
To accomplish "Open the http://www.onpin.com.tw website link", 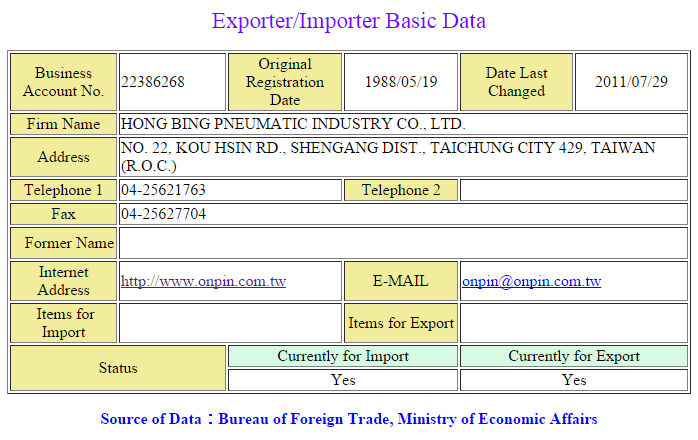I will (x=203, y=281).
